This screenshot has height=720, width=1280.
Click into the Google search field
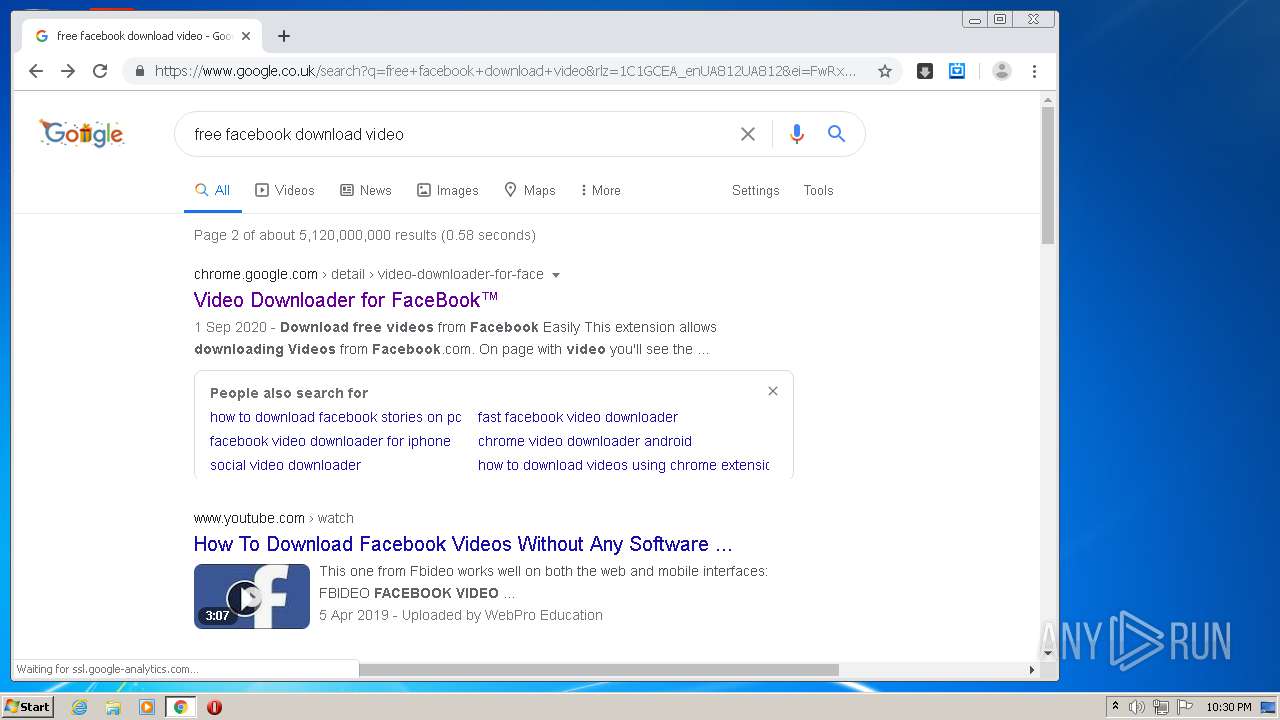pyautogui.click(x=460, y=134)
